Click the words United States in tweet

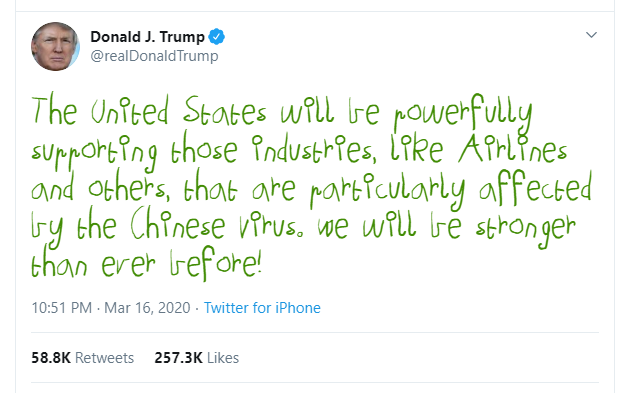click(178, 110)
